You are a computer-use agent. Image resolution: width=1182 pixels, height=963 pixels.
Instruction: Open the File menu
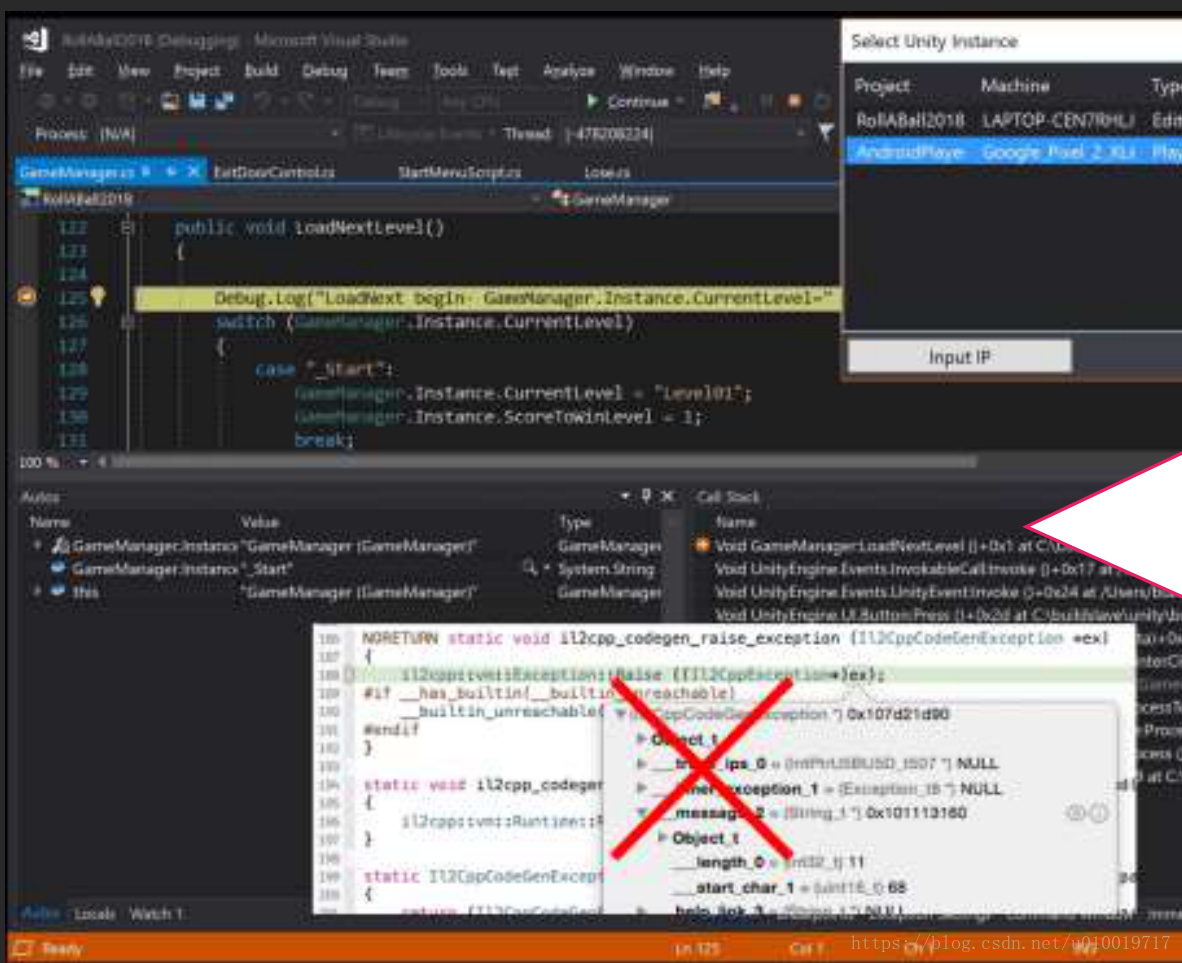pos(31,71)
